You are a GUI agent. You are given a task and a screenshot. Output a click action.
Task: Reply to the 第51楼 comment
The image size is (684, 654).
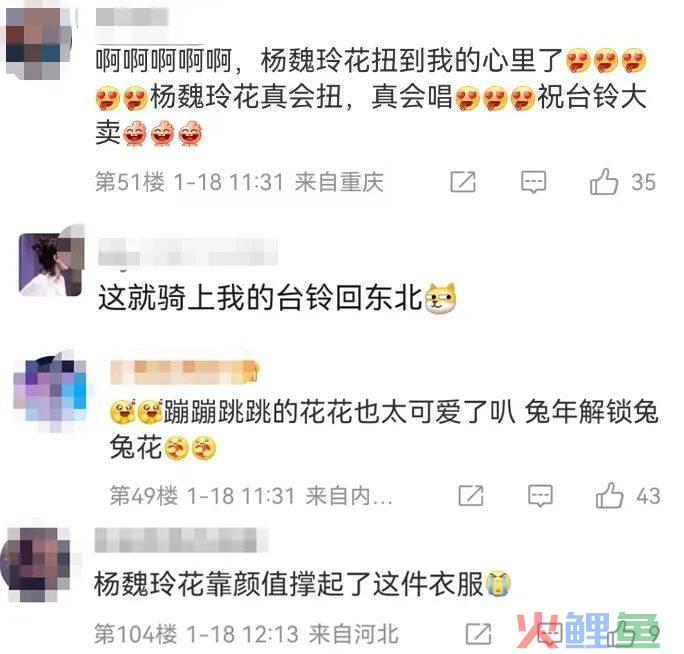click(x=533, y=182)
